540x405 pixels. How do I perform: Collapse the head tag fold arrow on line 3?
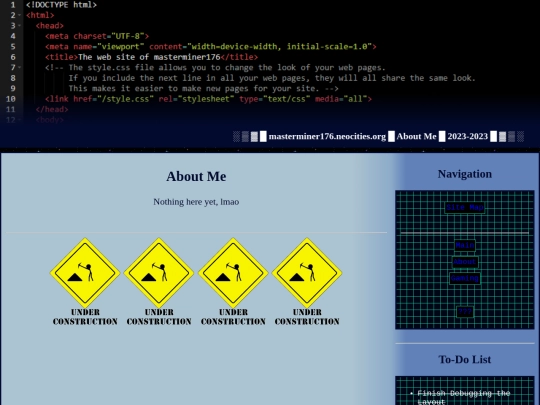click(x=20, y=25)
